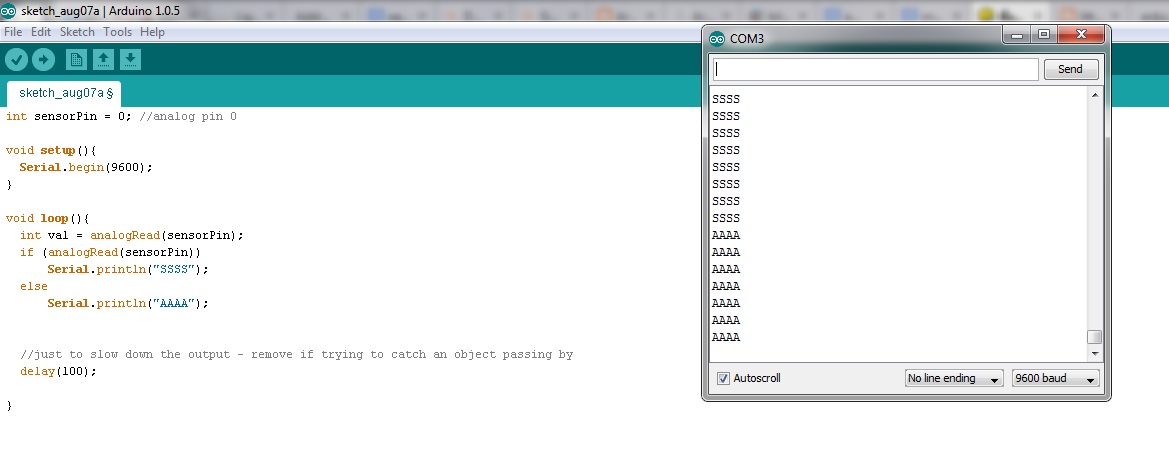Click the Send button in the serial monitor
This screenshot has height=461, width=1169.
(x=1070, y=69)
